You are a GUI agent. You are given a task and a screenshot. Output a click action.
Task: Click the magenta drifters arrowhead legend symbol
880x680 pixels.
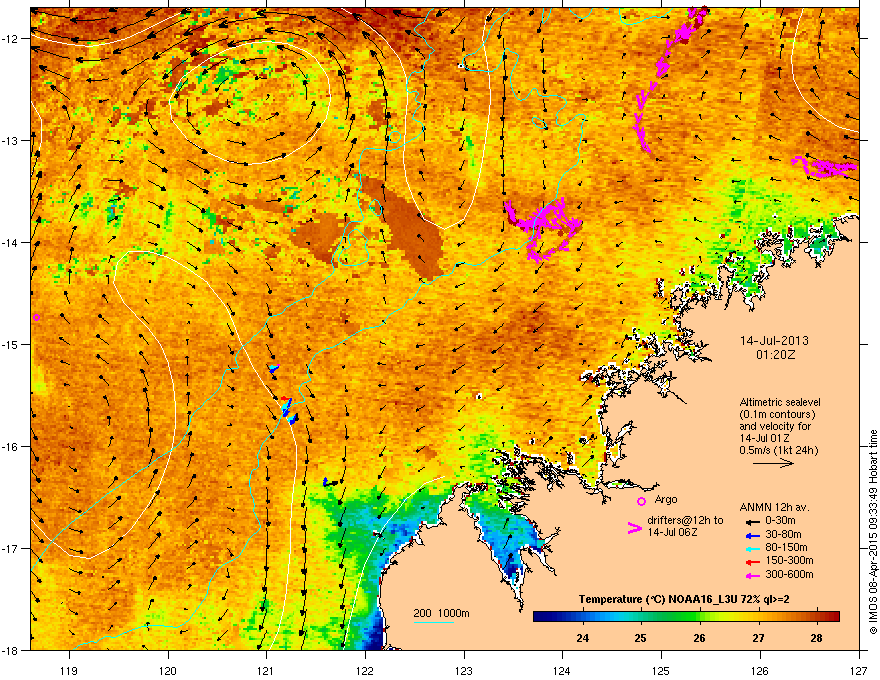point(634,527)
